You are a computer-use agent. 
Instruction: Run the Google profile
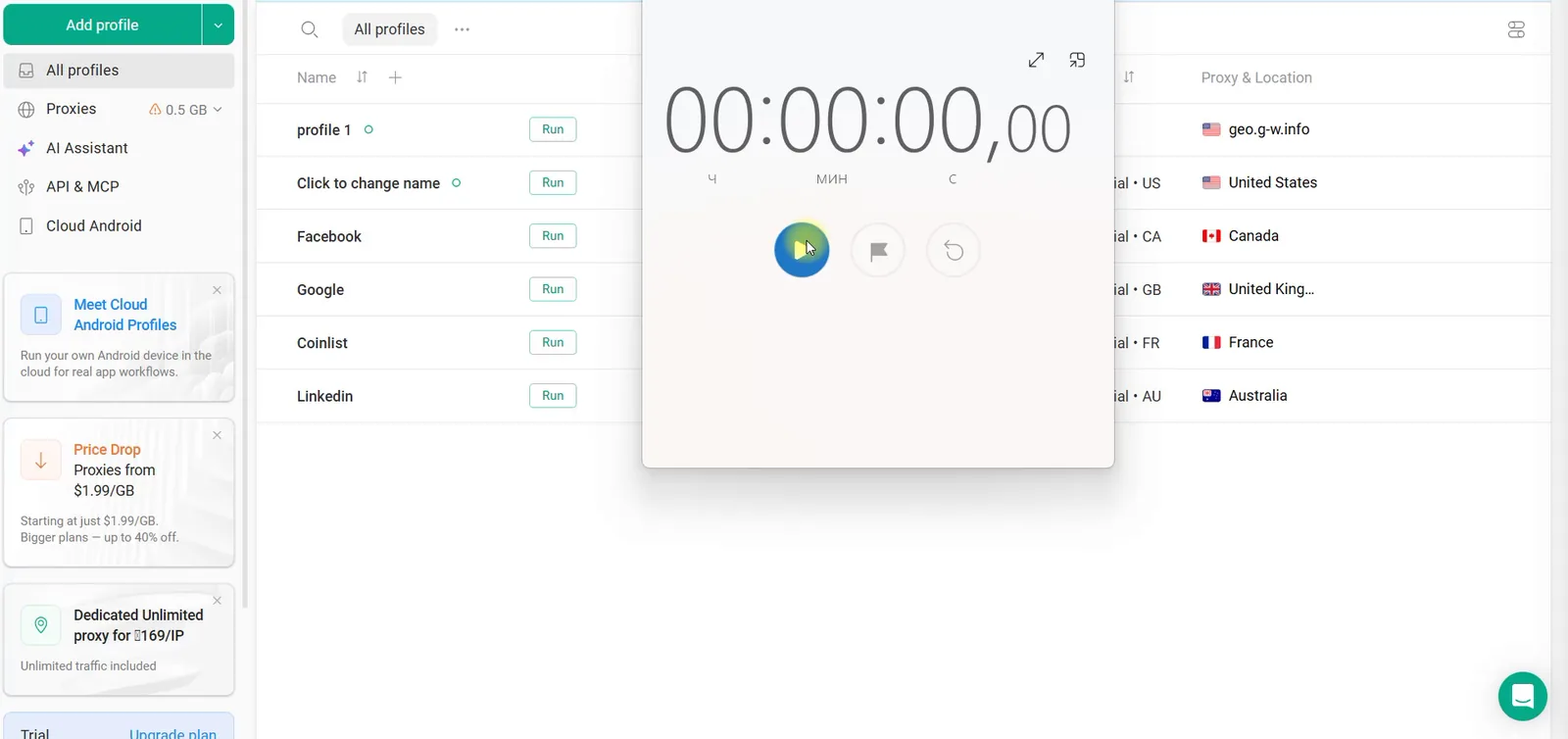[x=553, y=289]
